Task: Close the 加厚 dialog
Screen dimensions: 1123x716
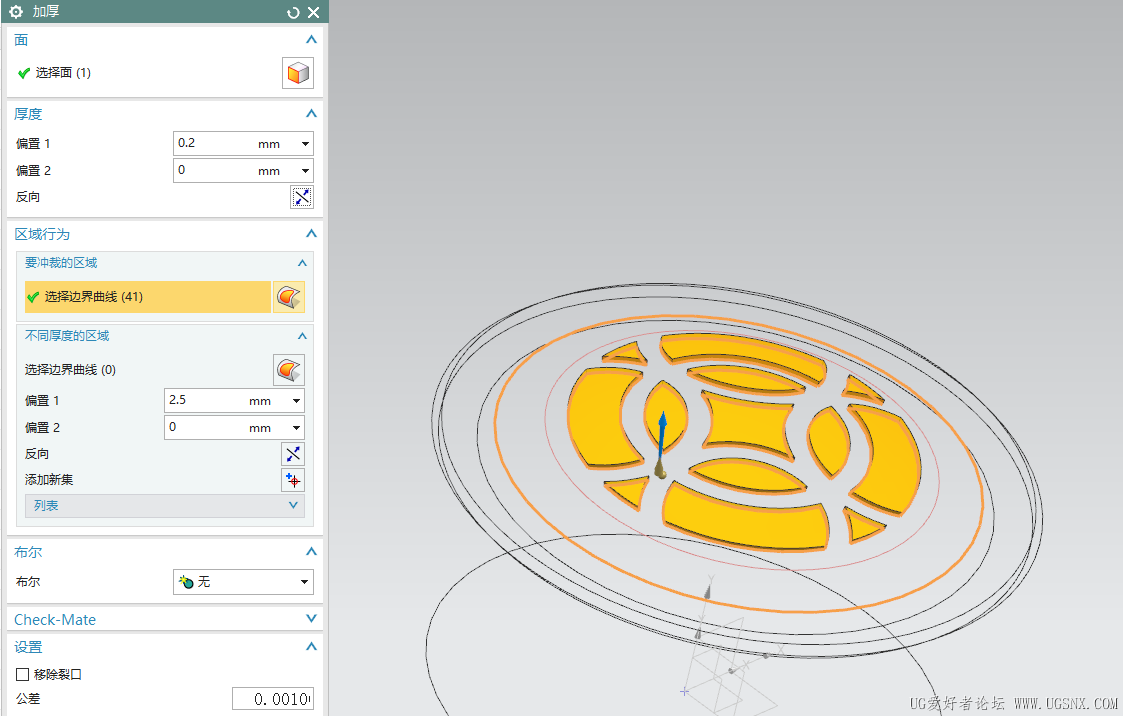Action: click(314, 12)
